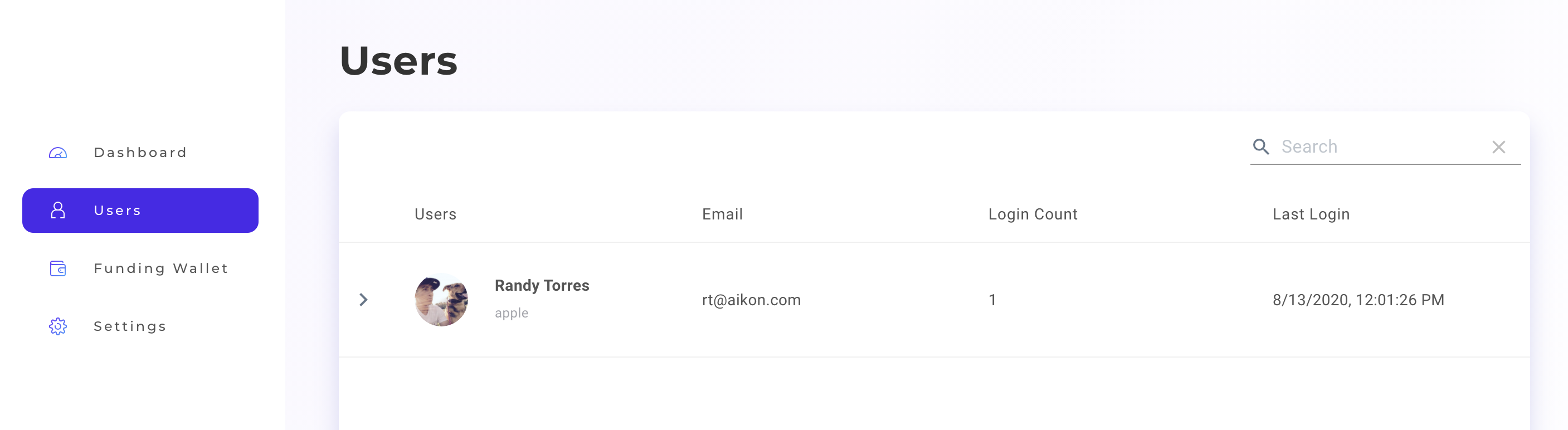
Task: Click the Dashboard gauge icon
Action: 58,153
